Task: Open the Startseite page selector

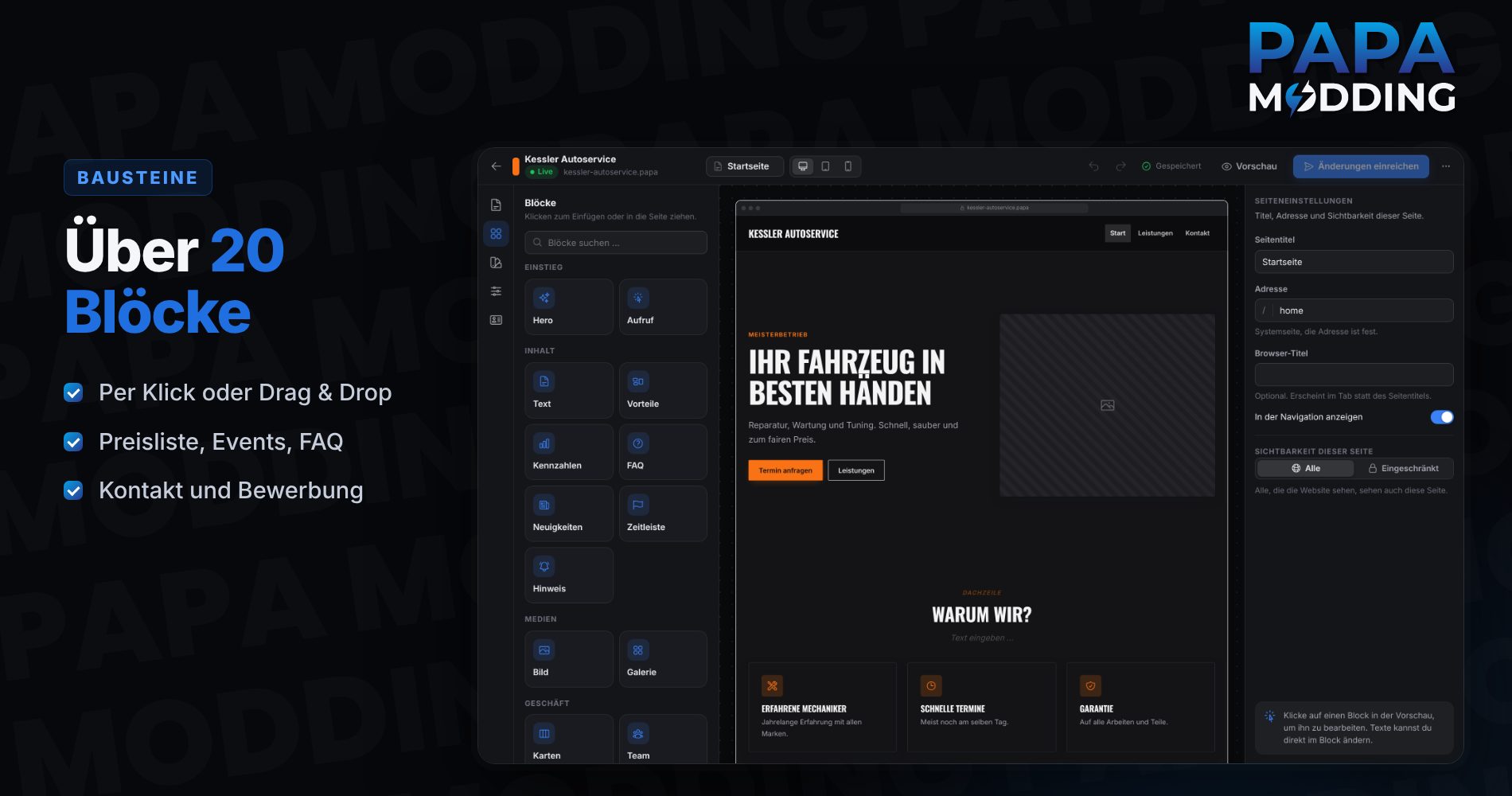Action: click(x=745, y=166)
